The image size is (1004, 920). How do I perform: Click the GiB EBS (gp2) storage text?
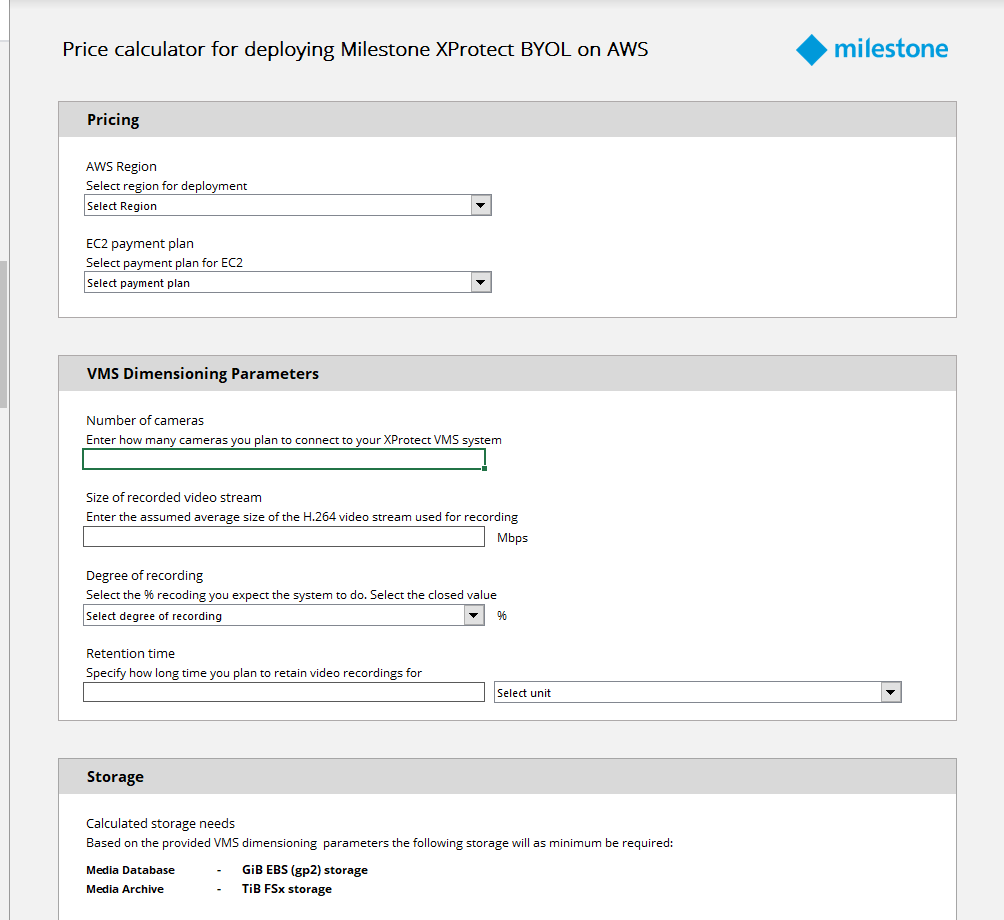click(x=305, y=870)
